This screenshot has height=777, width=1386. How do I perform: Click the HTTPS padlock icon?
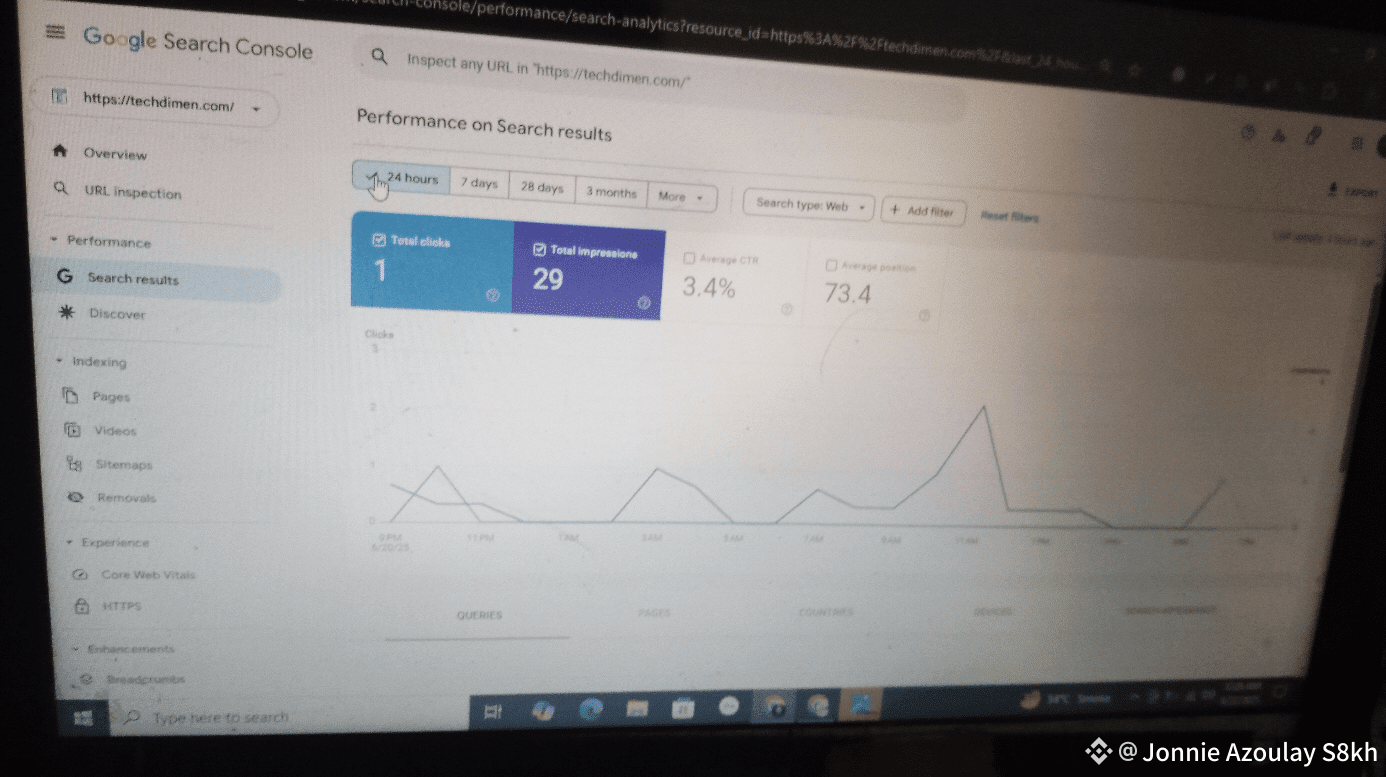coord(82,606)
